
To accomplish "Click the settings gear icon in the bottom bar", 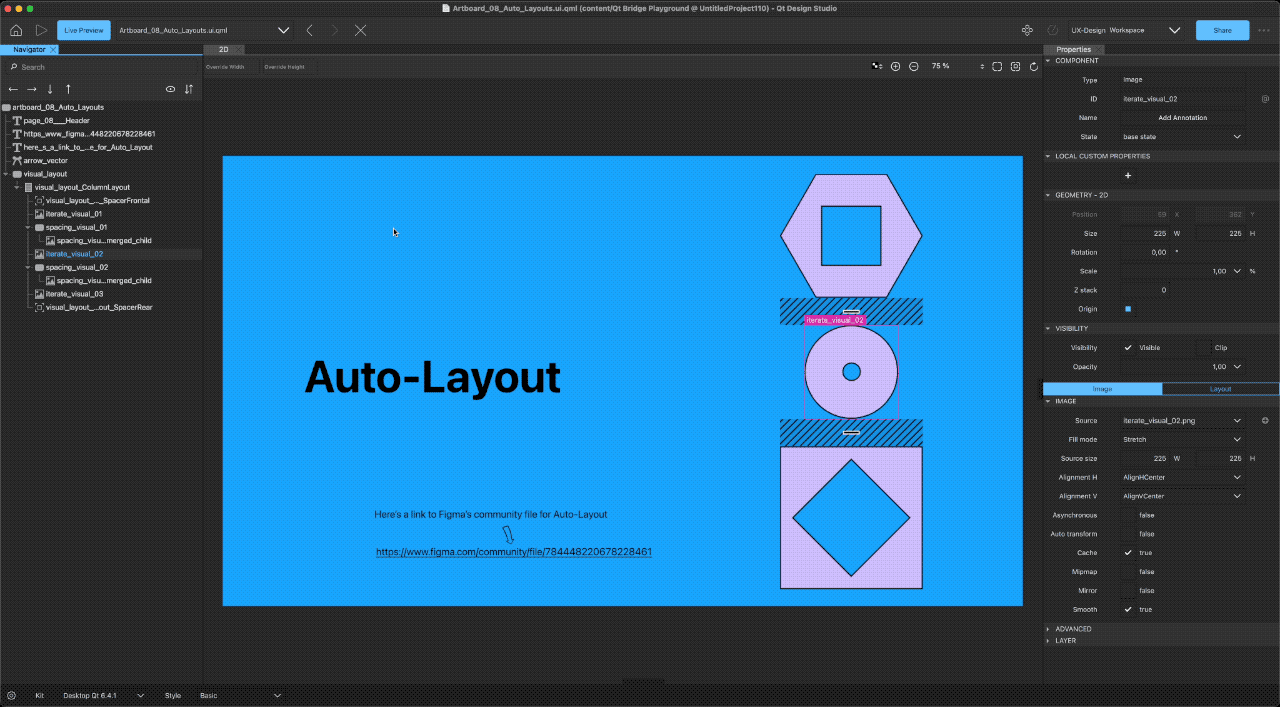I will (x=11, y=695).
